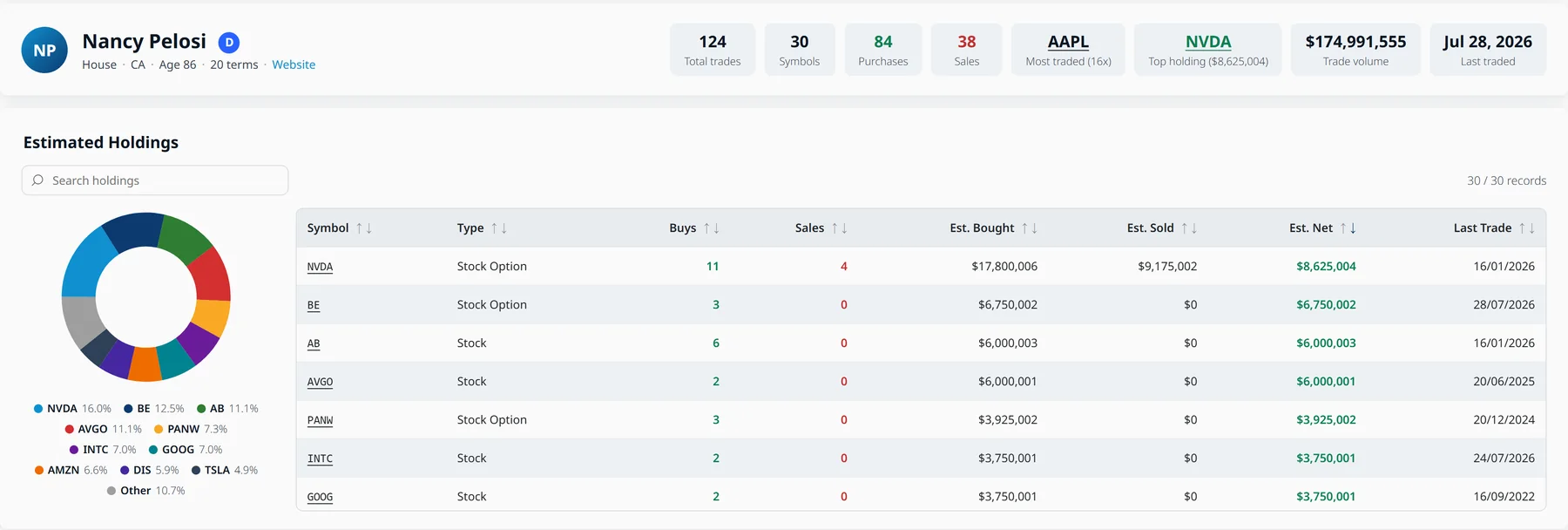Image resolution: width=1568 pixels, height=530 pixels.
Task: Click the Estimated Holdings heading
Action: point(101,142)
